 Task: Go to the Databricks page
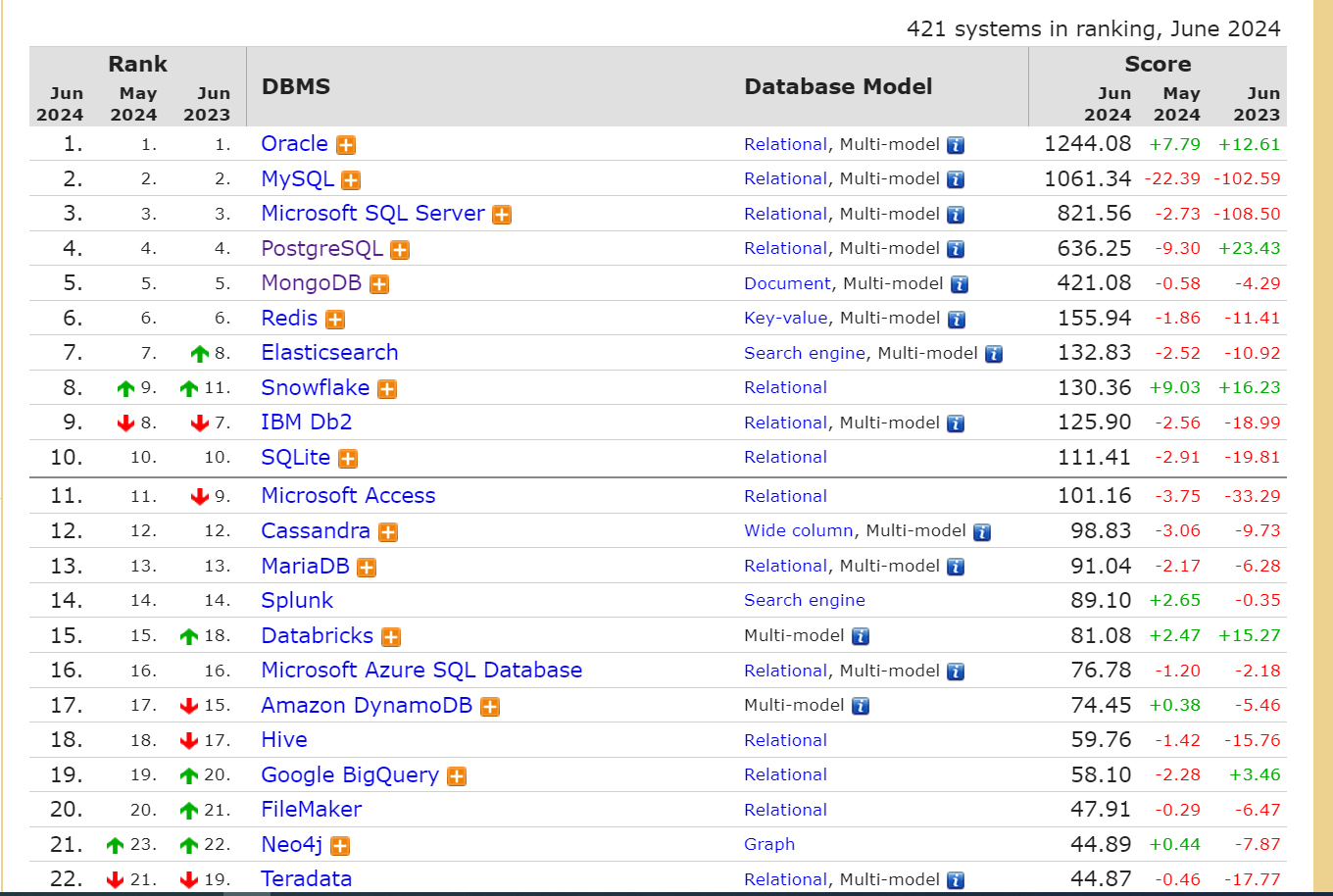pyautogui.click(x=317, y=635)
